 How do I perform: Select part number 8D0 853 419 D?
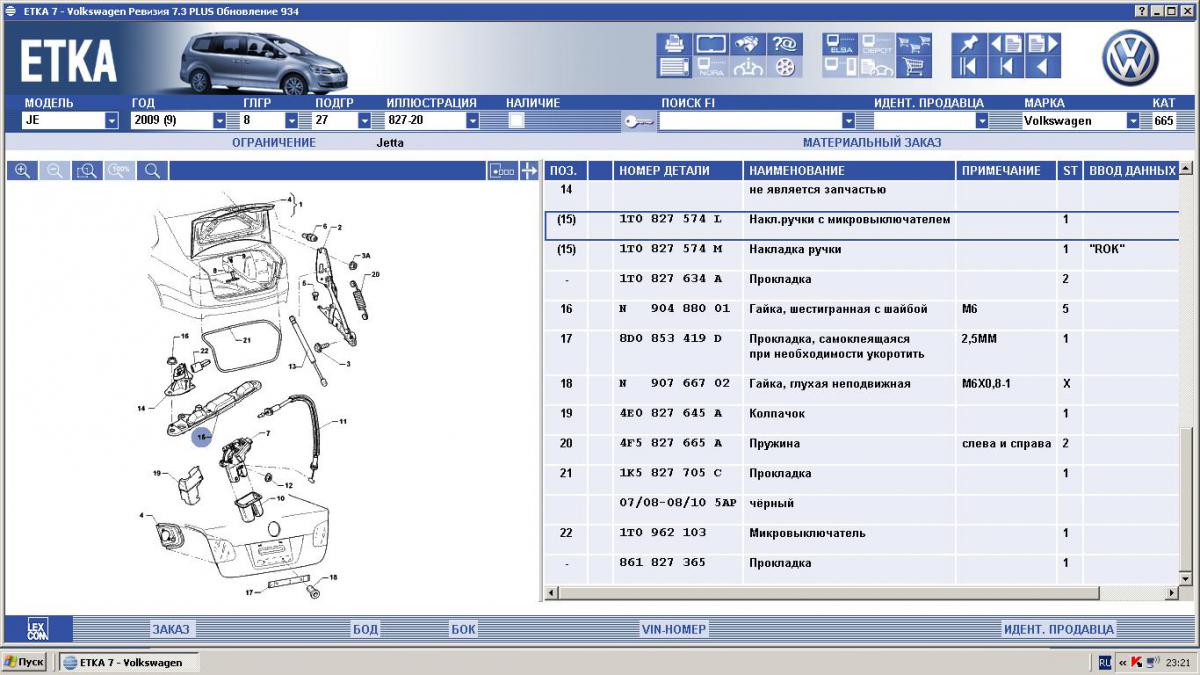pyautogui.click(x=669, y=339)
